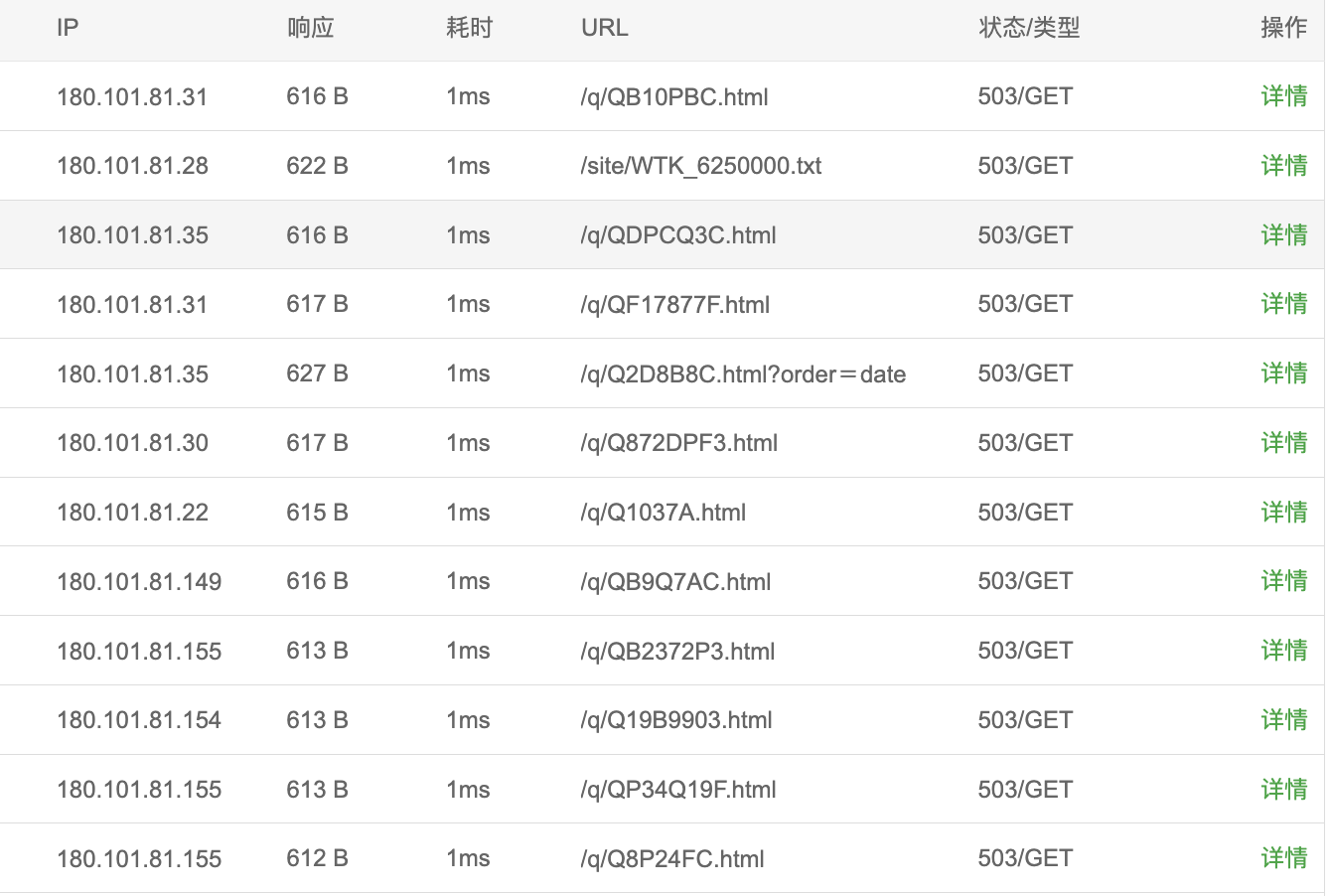Select IP 180.101.81.28 cell
This screenshot has width=1331, height=896.
[132, 166]
